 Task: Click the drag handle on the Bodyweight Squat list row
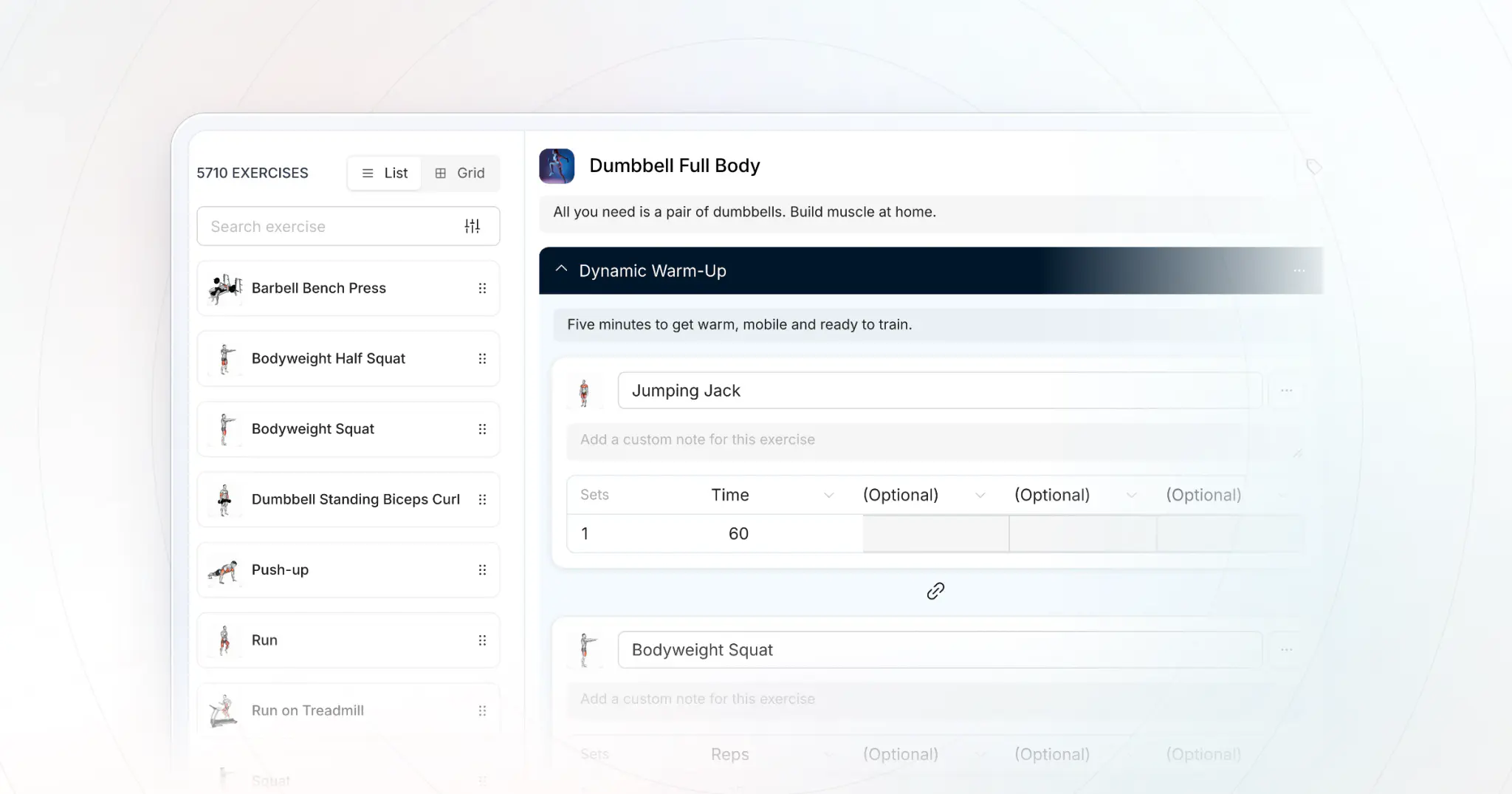click(482, 429)
